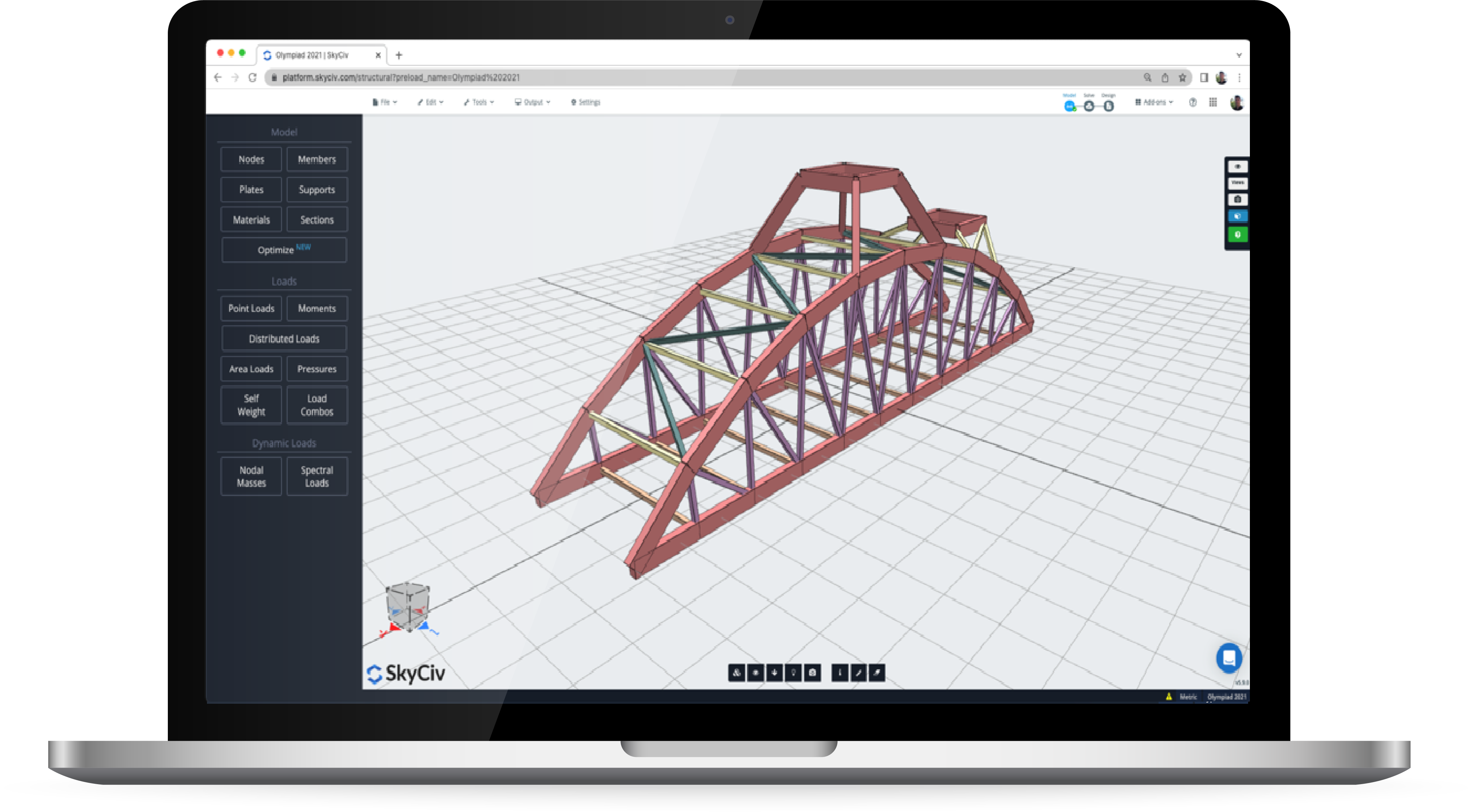
Task: Click the Design stage circle icon
Action: pyautogui.click(x=1108, y=106)
